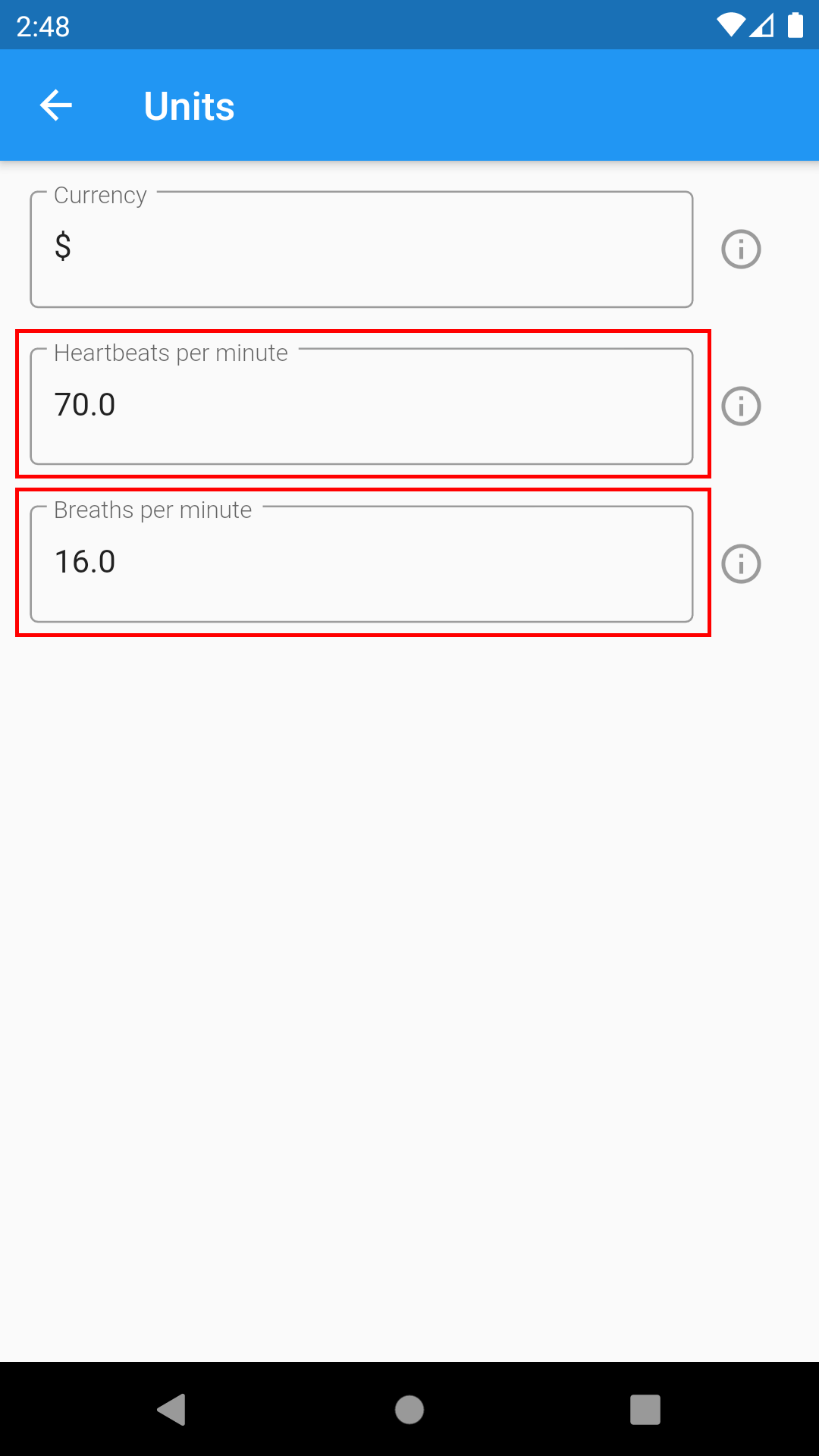
Task: View info for Breaths per minute
Action: (740, 564)
